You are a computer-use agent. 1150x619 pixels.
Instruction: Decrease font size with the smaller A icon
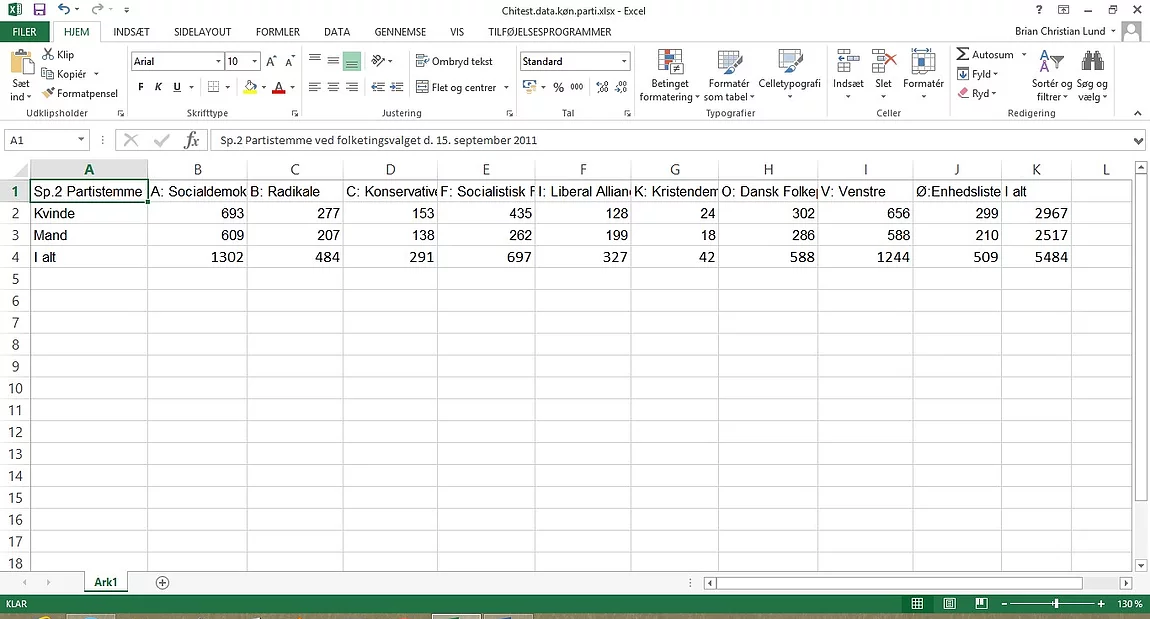point(290,62)
